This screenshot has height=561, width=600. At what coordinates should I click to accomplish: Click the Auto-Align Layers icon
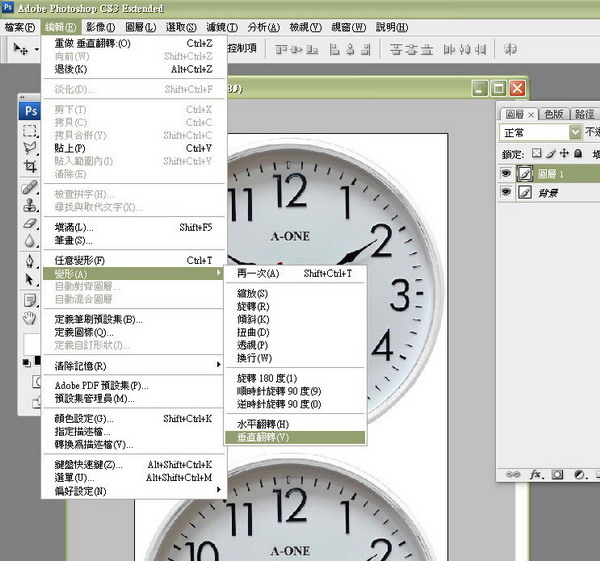(x=510, y=49)
